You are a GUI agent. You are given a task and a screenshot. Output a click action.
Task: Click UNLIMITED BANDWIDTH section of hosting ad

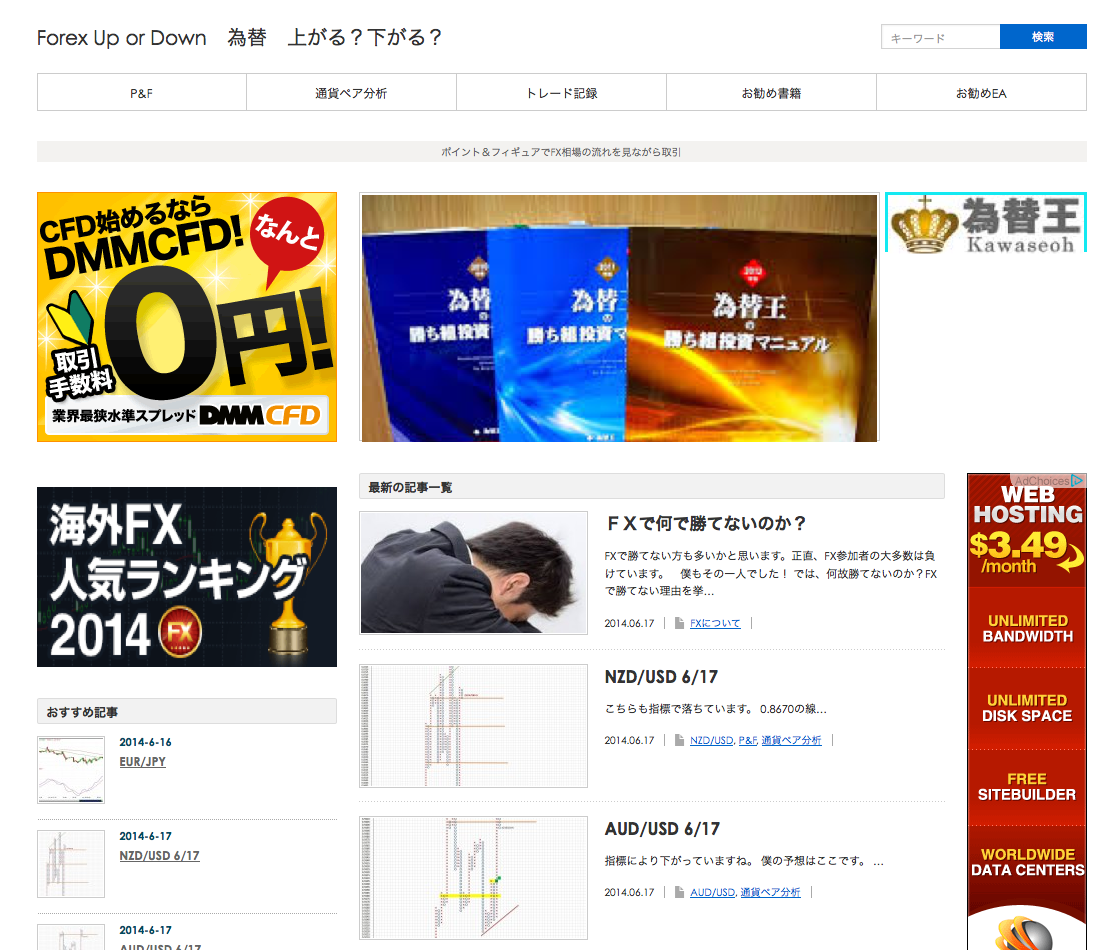1027,628
